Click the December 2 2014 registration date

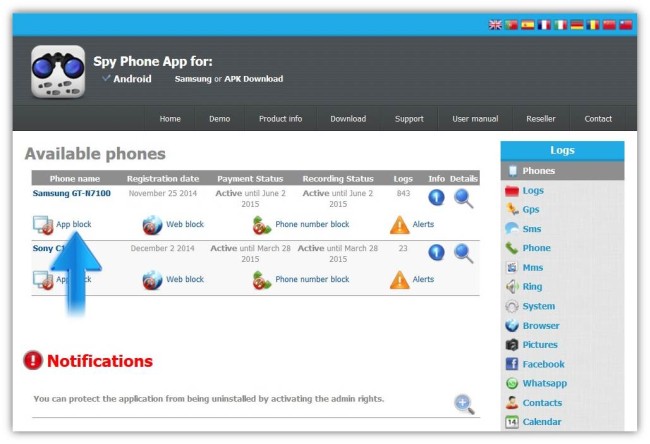pyautogui.click(x=162, y=248)
